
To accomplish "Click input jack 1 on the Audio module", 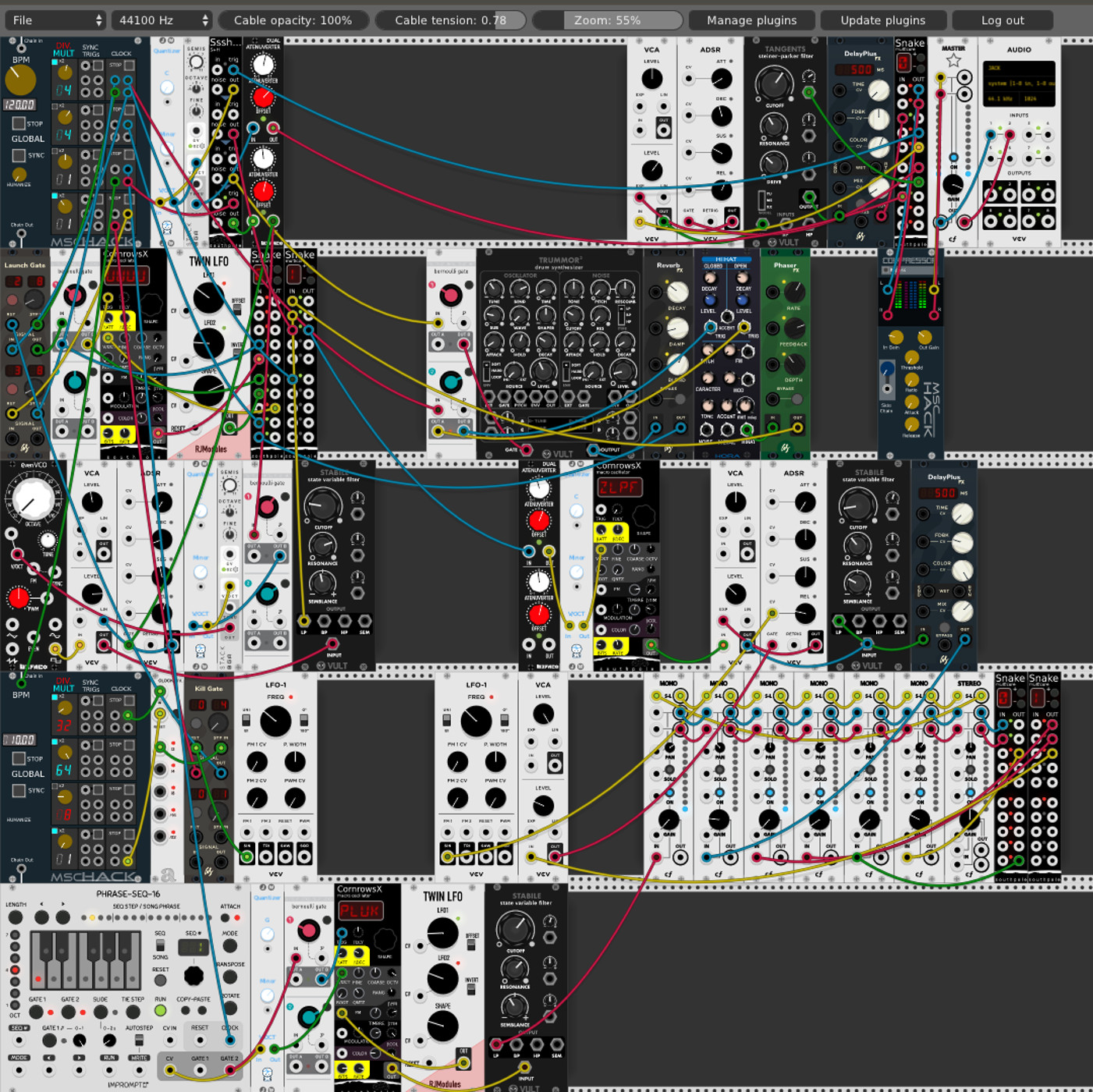I will (x=991, y=135).
